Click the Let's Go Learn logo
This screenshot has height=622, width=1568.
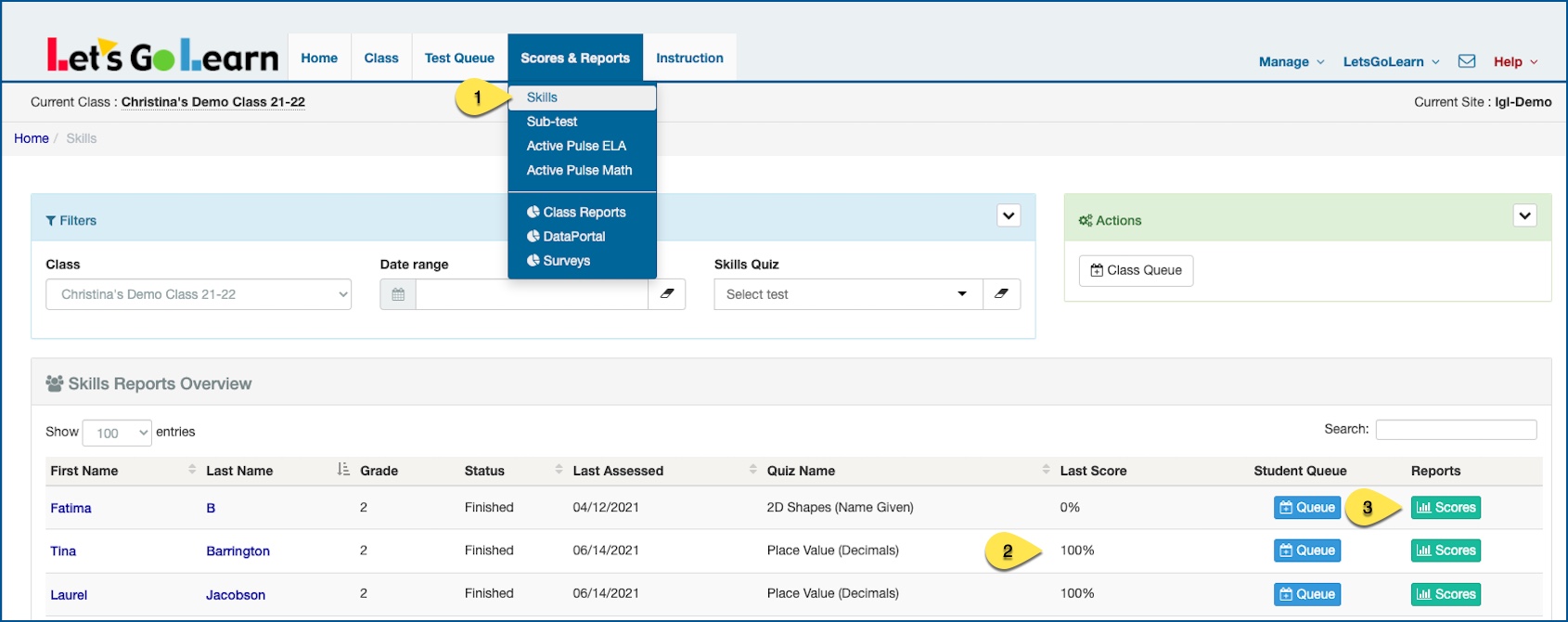[x=162, y=57]
